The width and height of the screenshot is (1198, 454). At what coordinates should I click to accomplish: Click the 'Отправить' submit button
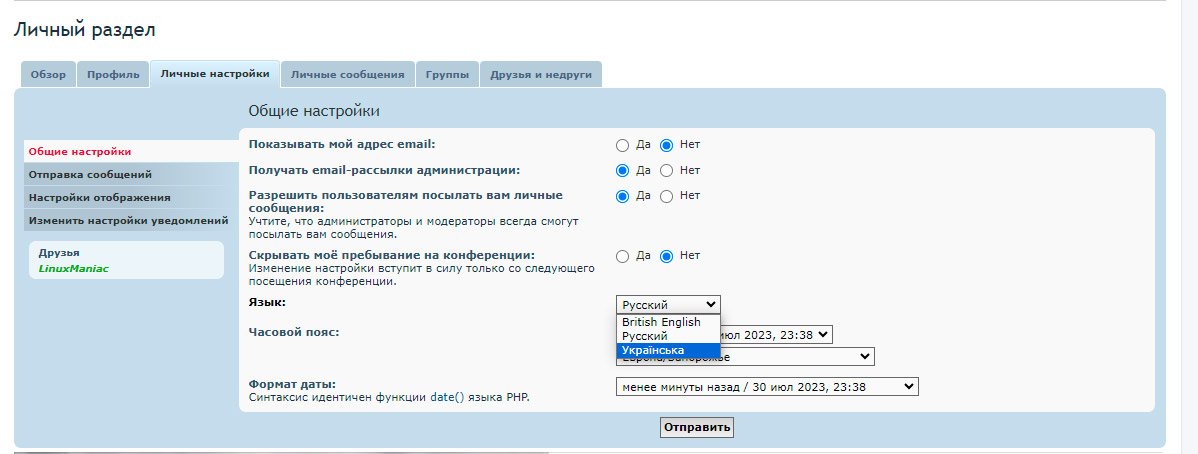[x=697, y=428]
